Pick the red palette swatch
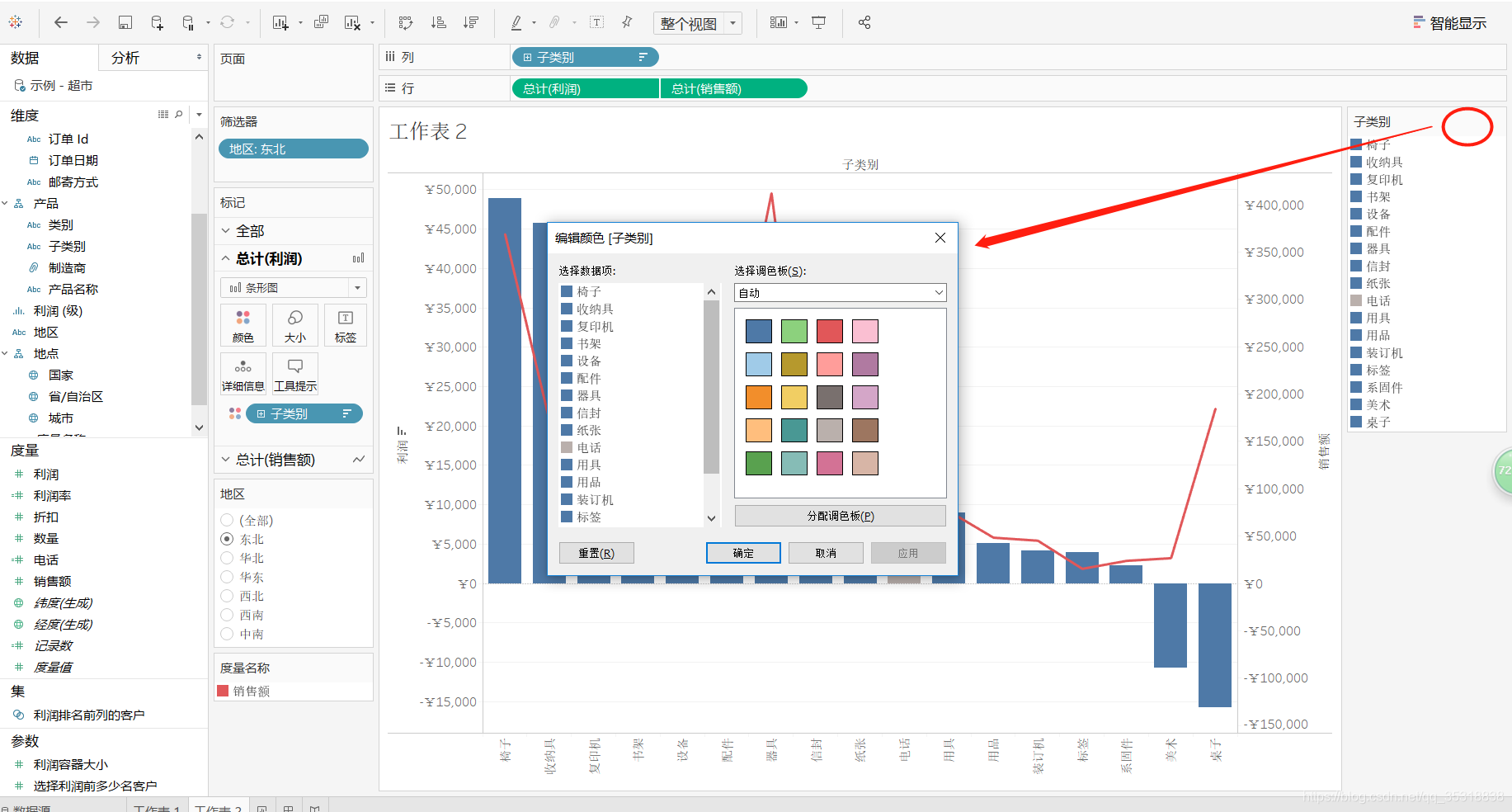 click(x=830, y=331)
